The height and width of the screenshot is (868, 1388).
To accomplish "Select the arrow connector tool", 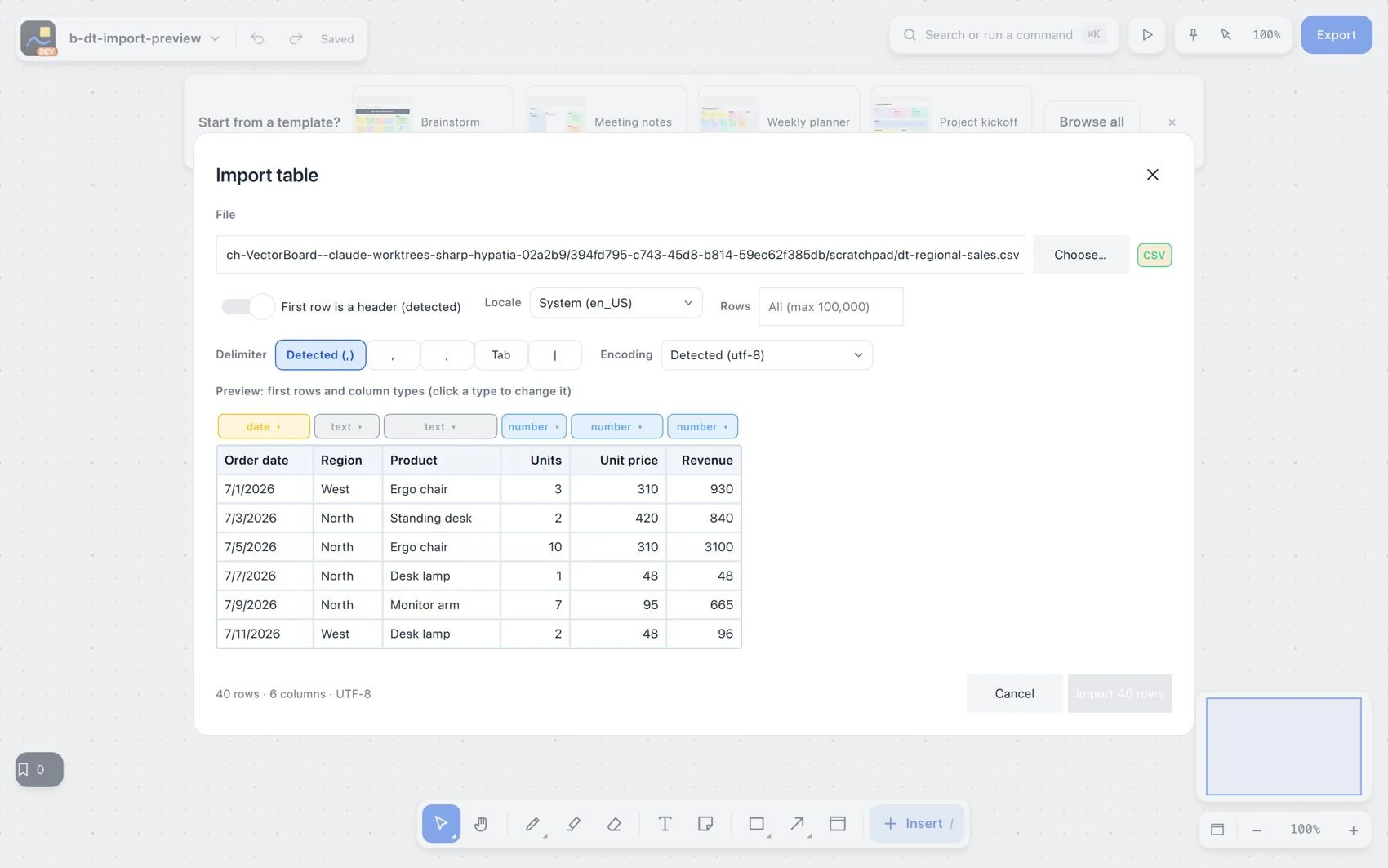I will click(798, 823).
